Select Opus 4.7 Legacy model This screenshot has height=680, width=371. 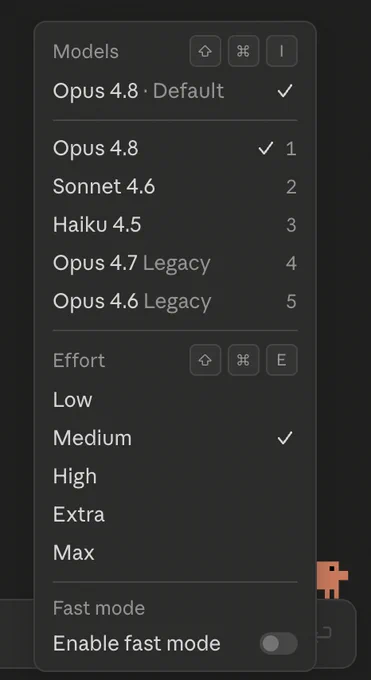coord(175,263)
